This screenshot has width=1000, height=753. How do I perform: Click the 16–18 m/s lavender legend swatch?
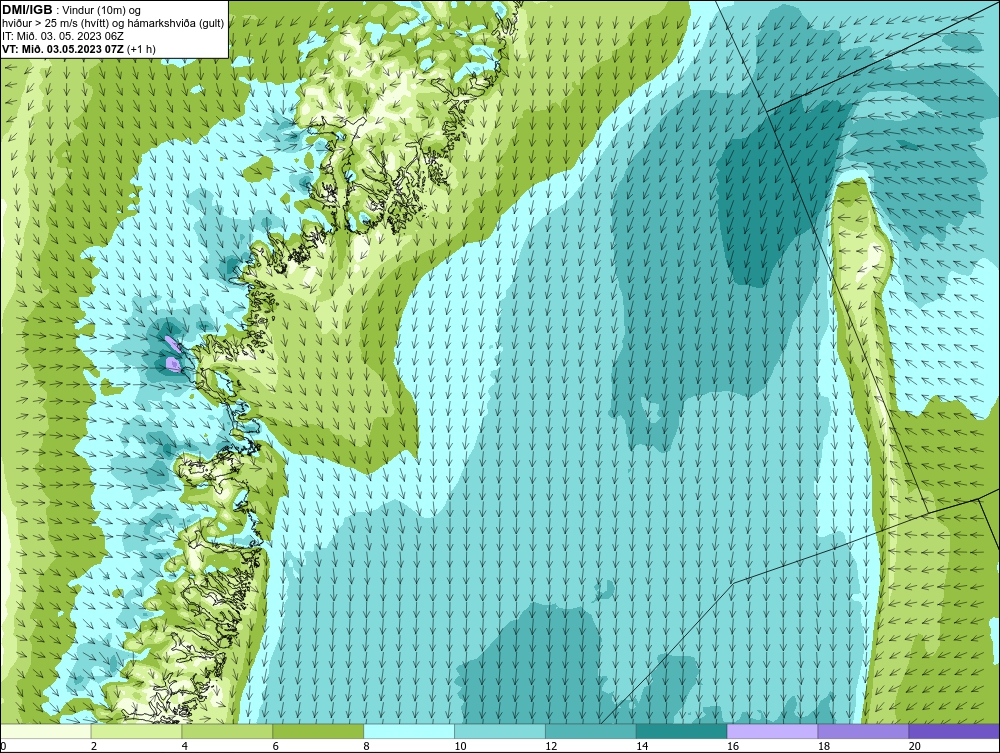point(772,731)
